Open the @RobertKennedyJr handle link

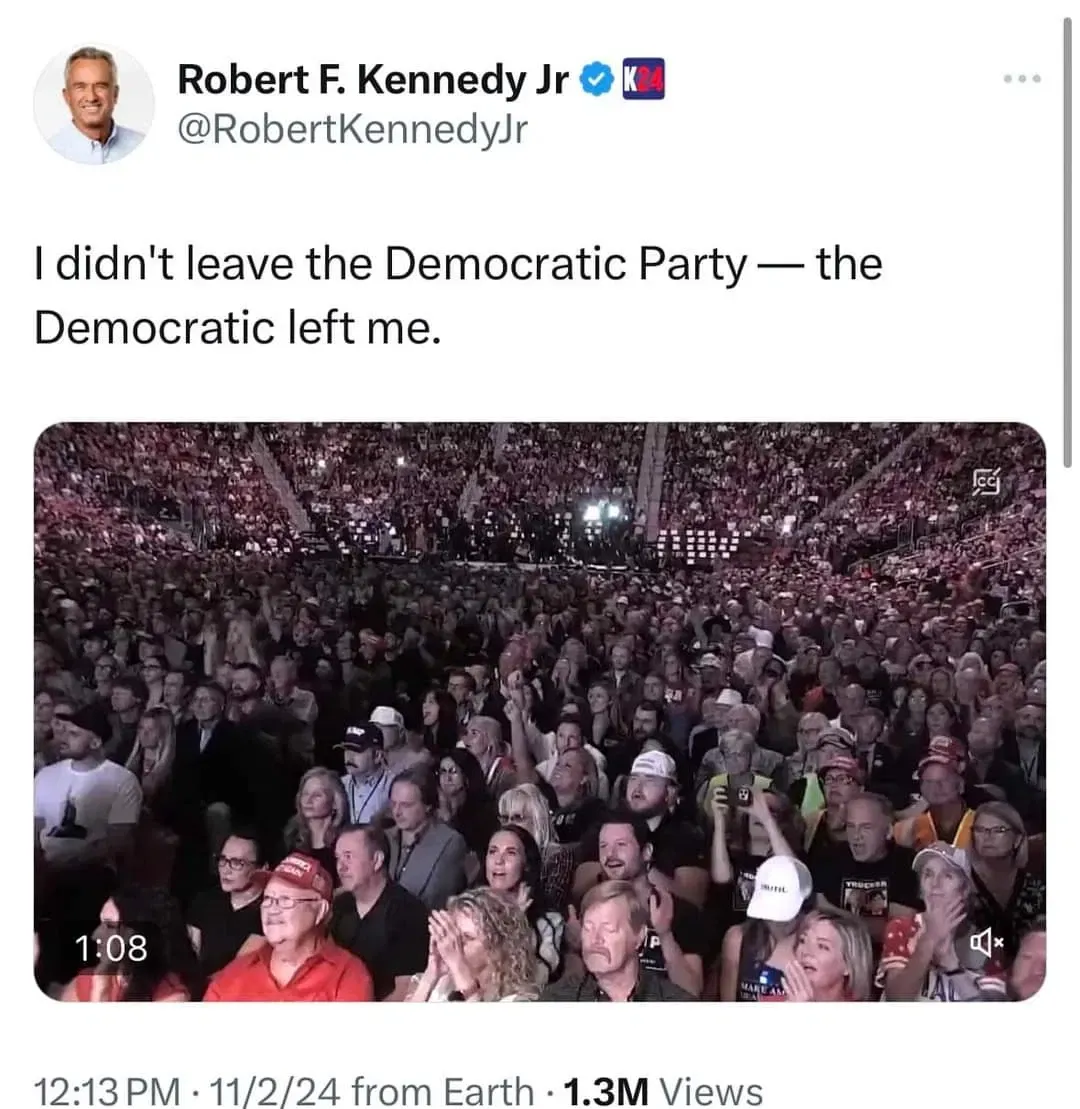(x=352, y=129)
